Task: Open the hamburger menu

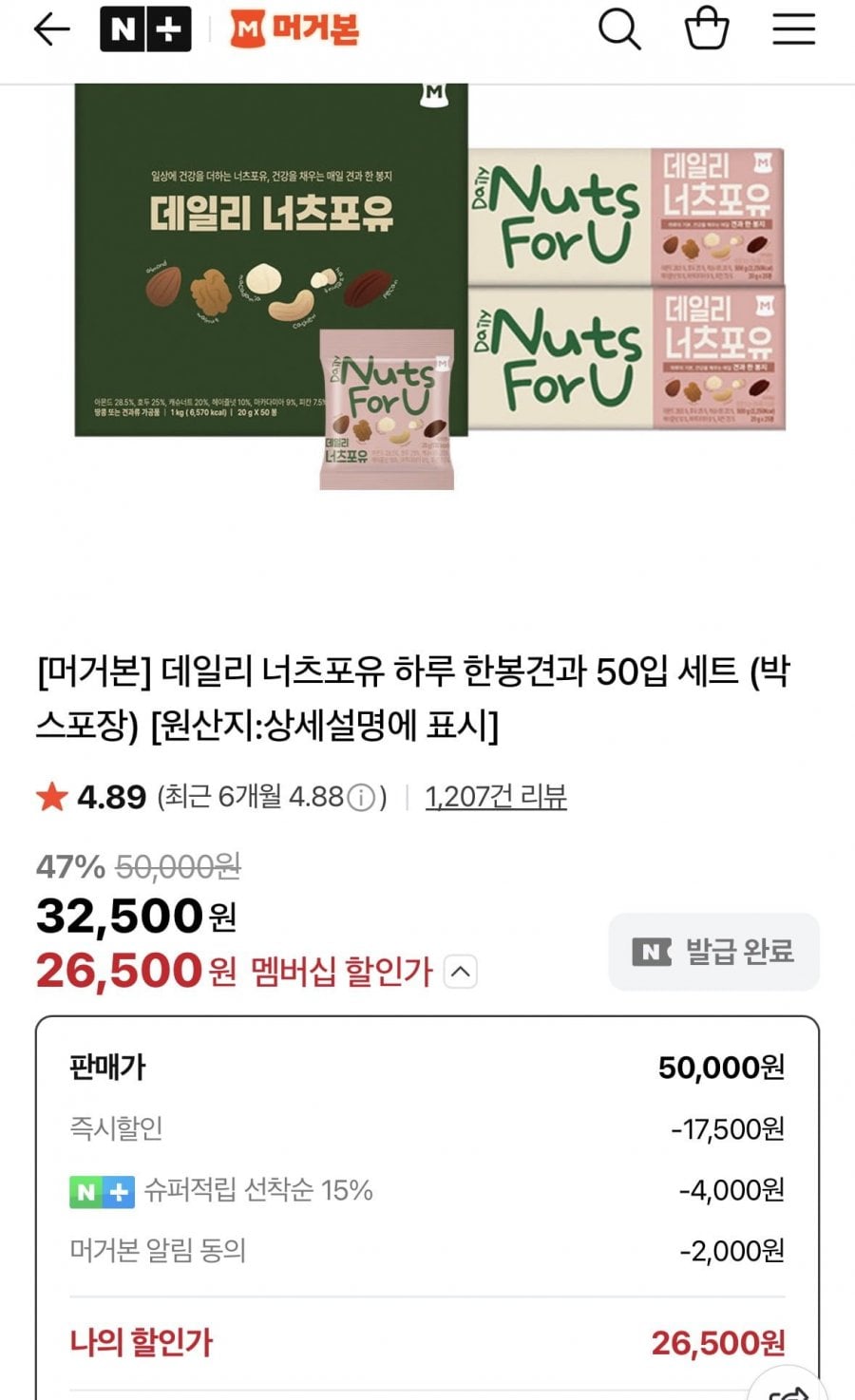Action: [793, 29]
